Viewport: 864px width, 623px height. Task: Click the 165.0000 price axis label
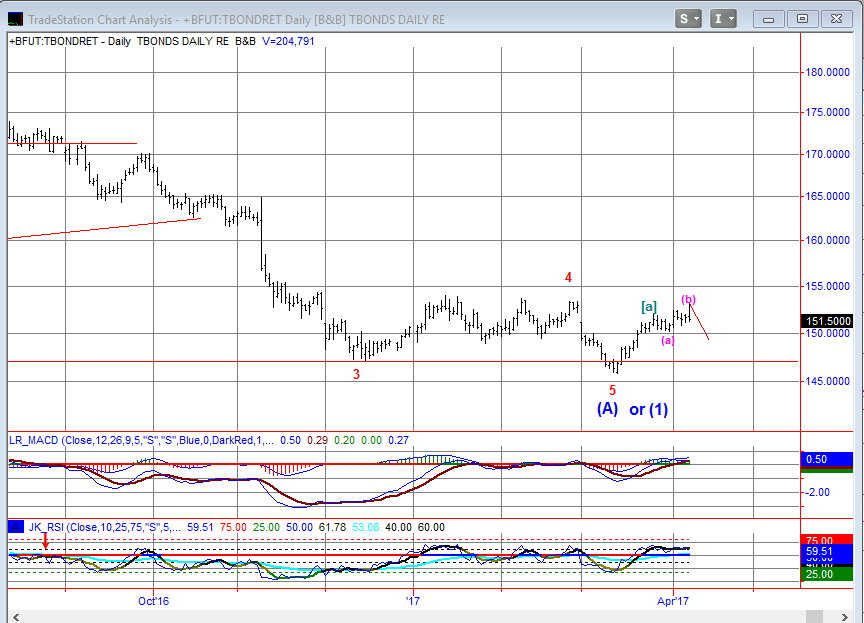coord(827,196)
